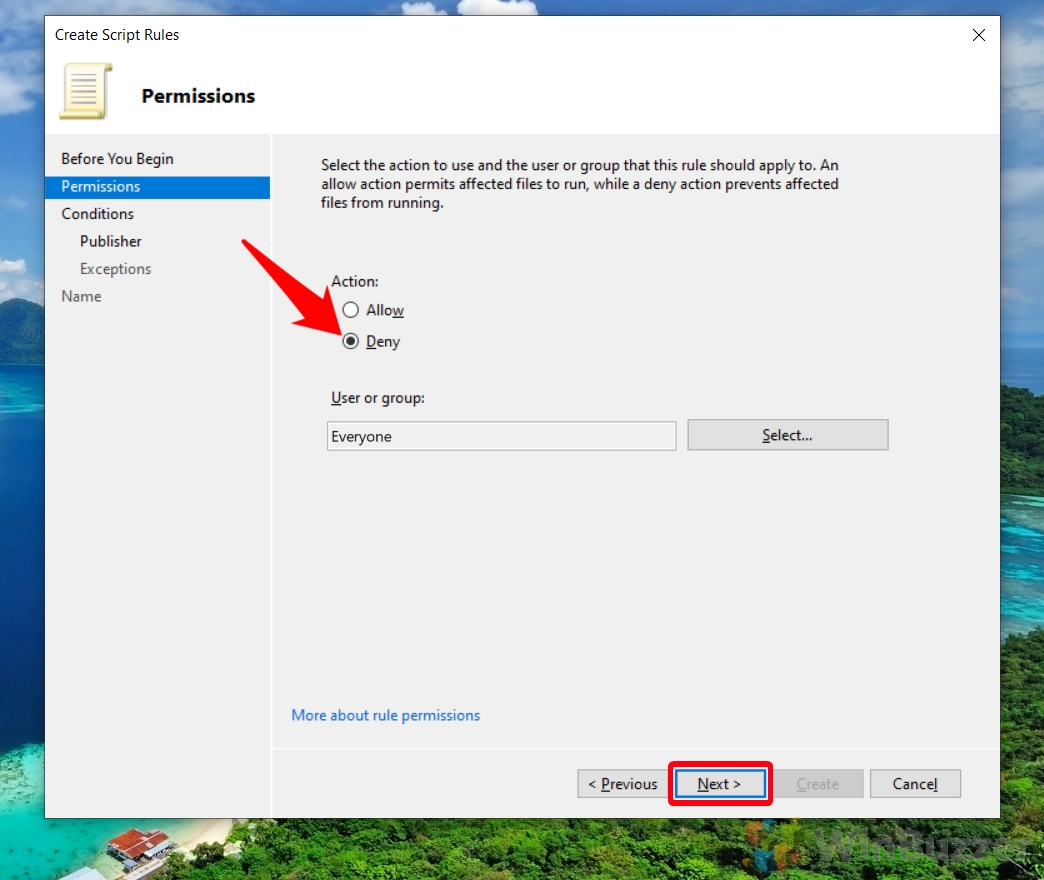Click the Action section label
The width and height of the screenshot is (1044, 880).
[354, 281]
